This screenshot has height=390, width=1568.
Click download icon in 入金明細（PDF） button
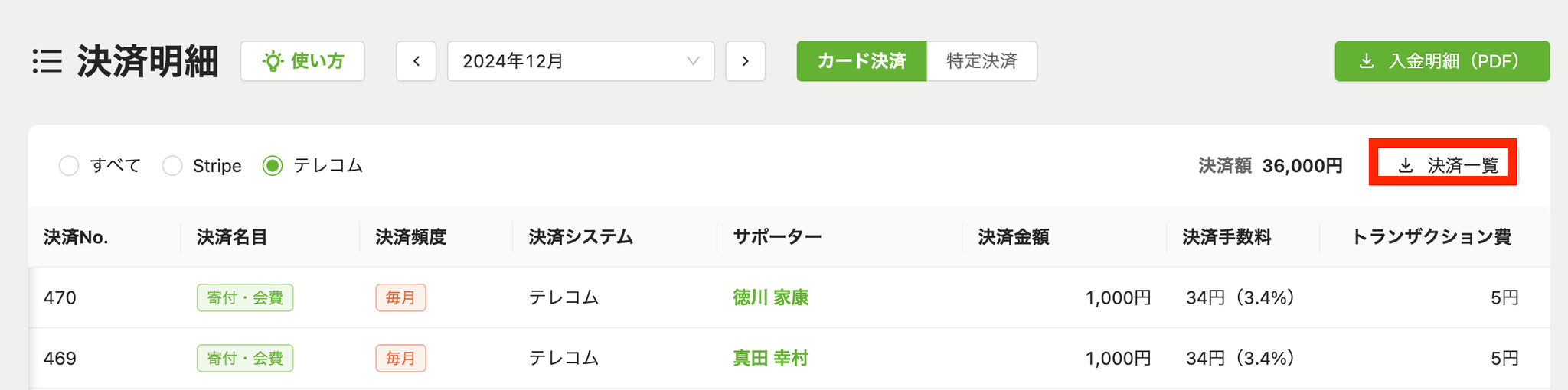point(1366,61)
